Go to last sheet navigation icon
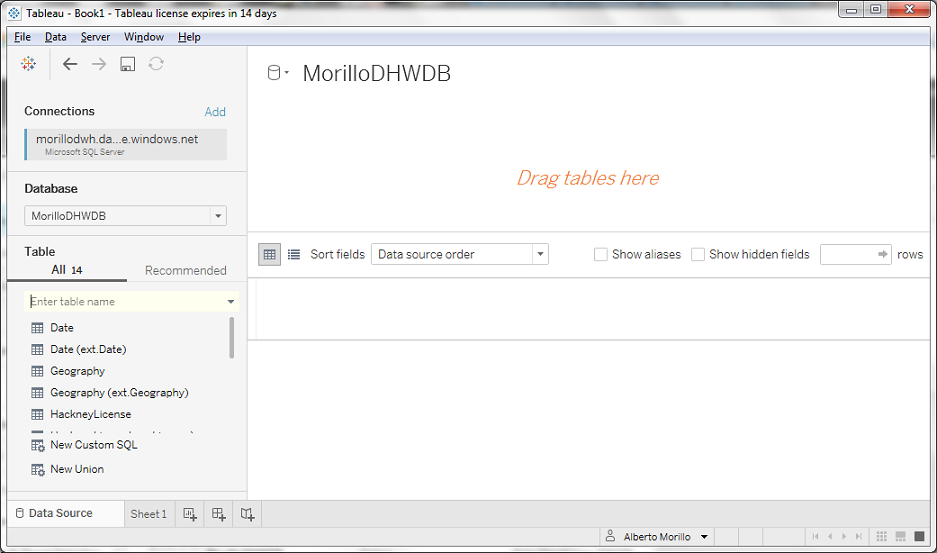 point(858,536)
